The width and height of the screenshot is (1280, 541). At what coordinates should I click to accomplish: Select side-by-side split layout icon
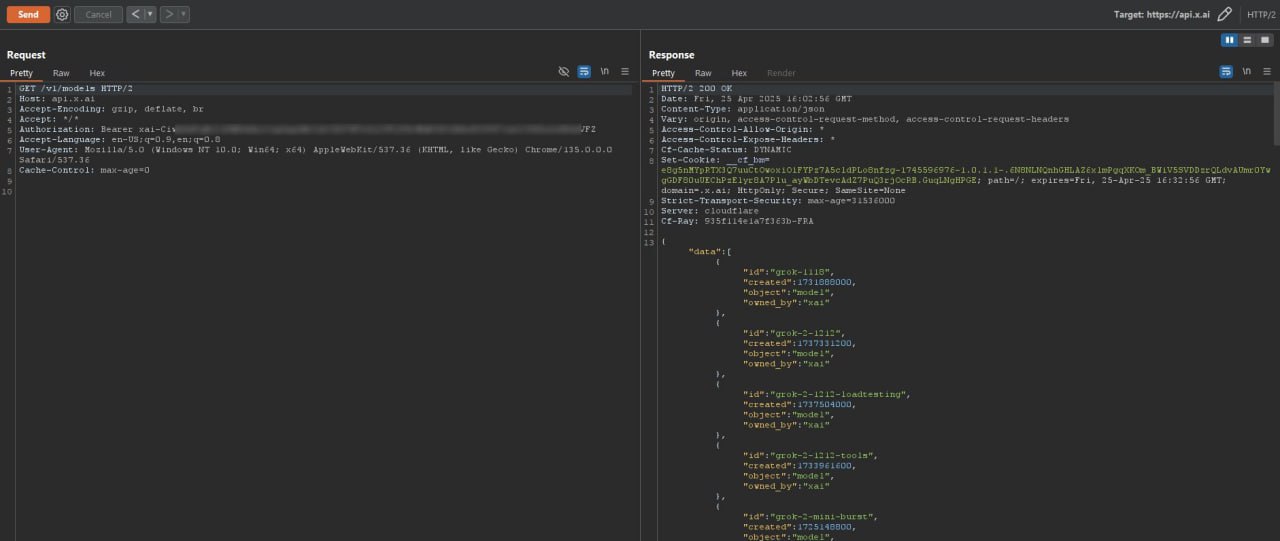tap(1229, 40)
